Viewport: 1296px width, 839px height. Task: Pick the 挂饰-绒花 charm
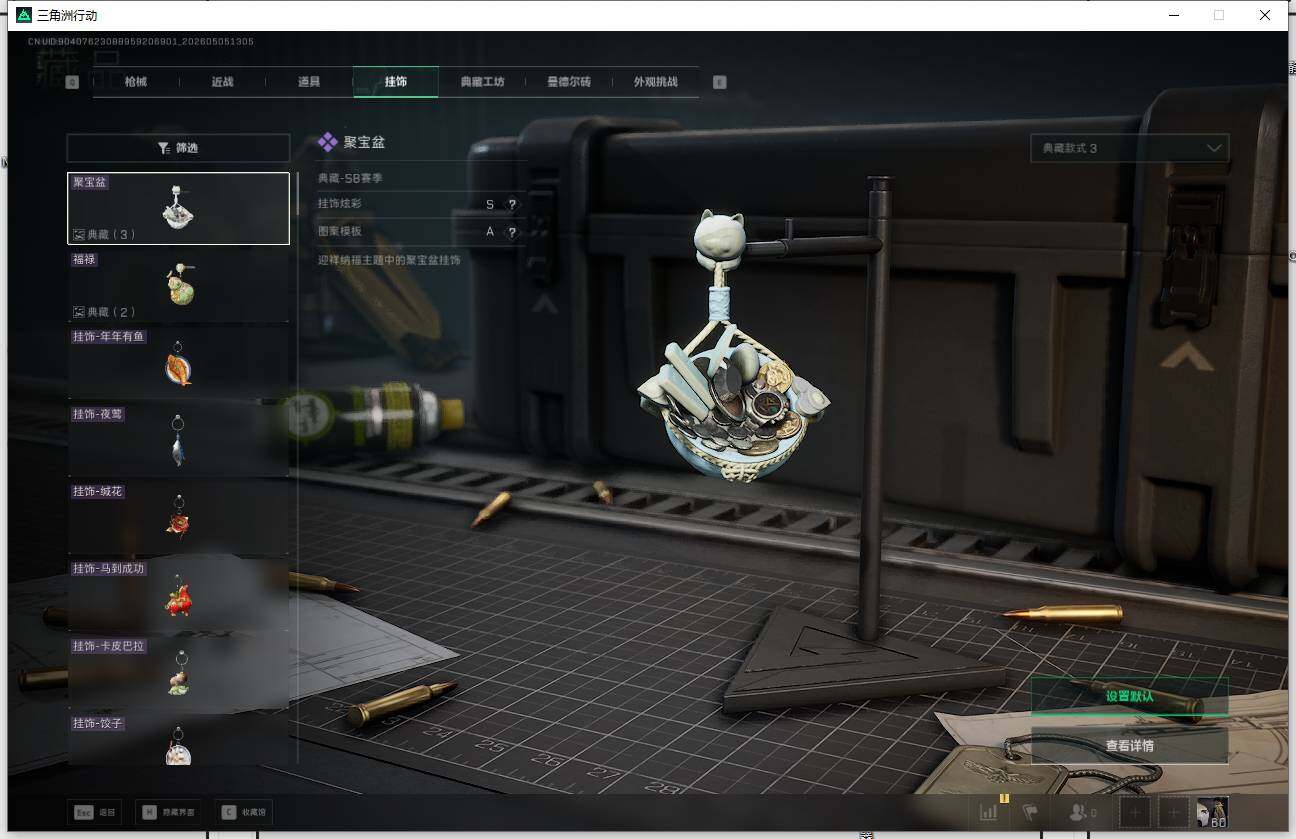[x=178, y=518]
